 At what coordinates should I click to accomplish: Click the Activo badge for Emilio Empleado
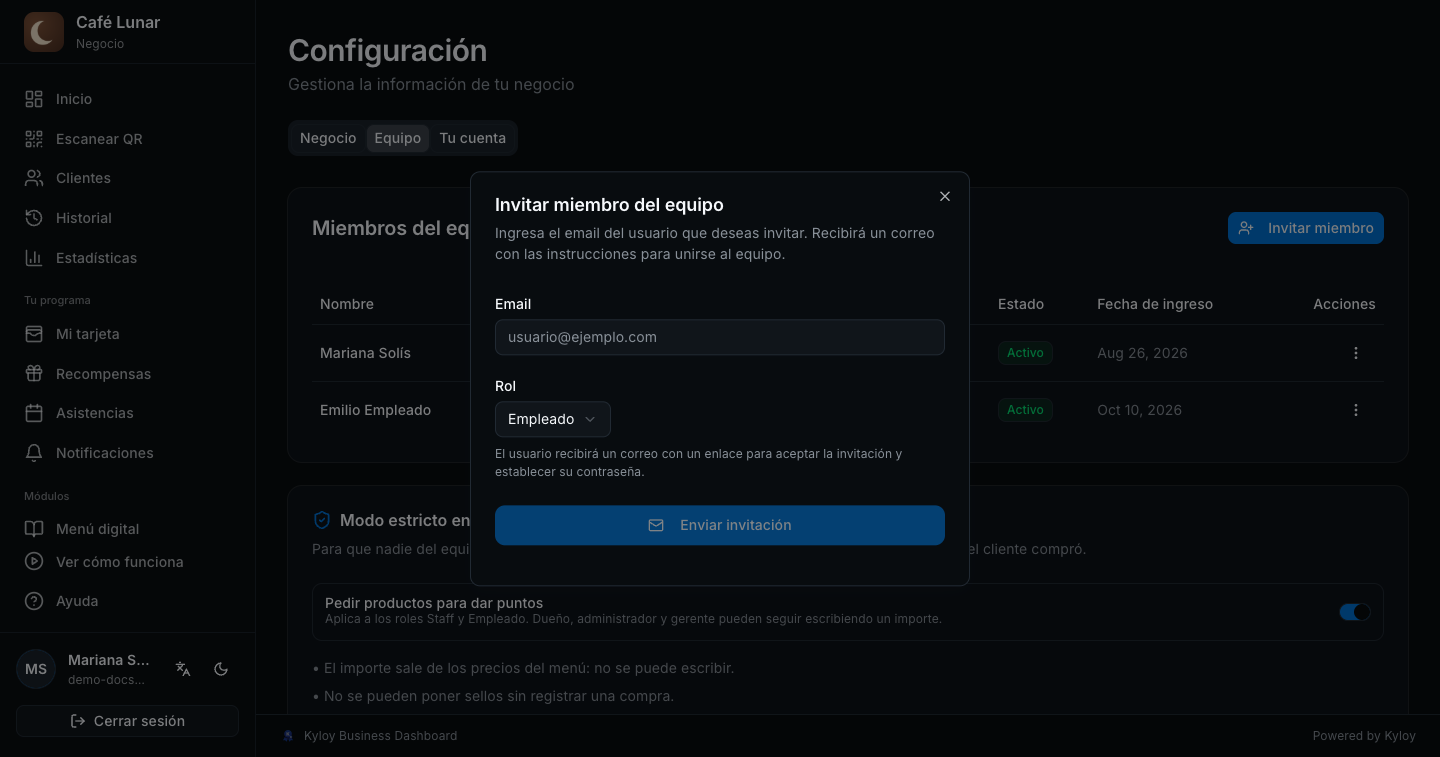[x=1025, y=410]
